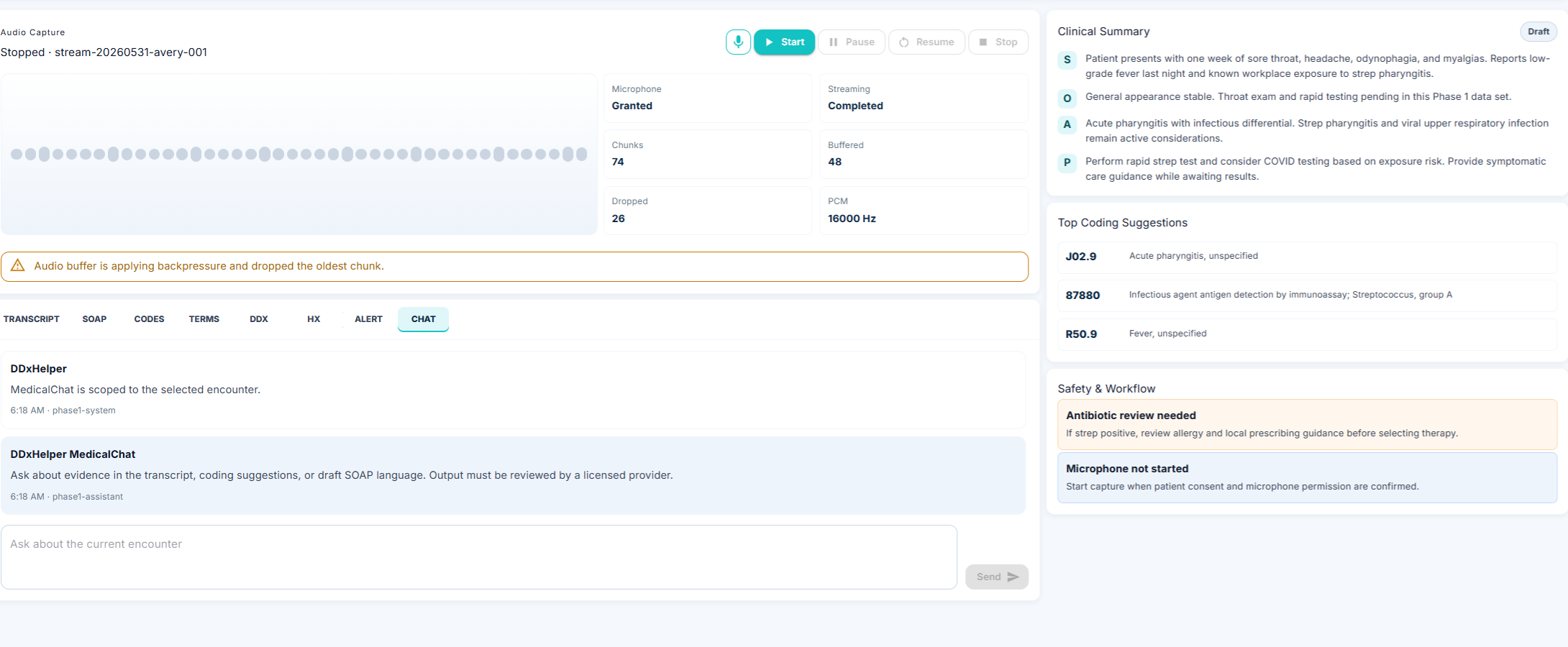Click the Draft badge in Clinical Summary
Viewport: 1568px width, 647px height.
[x=1539, y=32]
